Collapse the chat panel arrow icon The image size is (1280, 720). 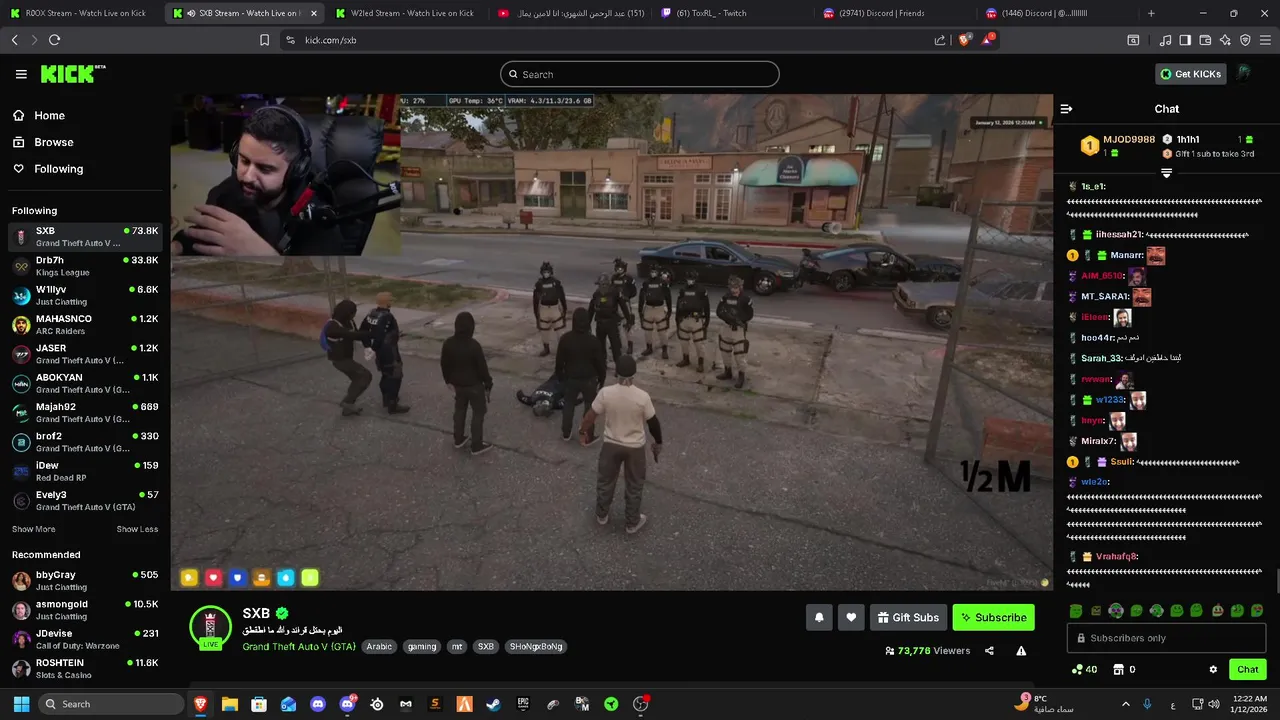(x=1066, y=109)
